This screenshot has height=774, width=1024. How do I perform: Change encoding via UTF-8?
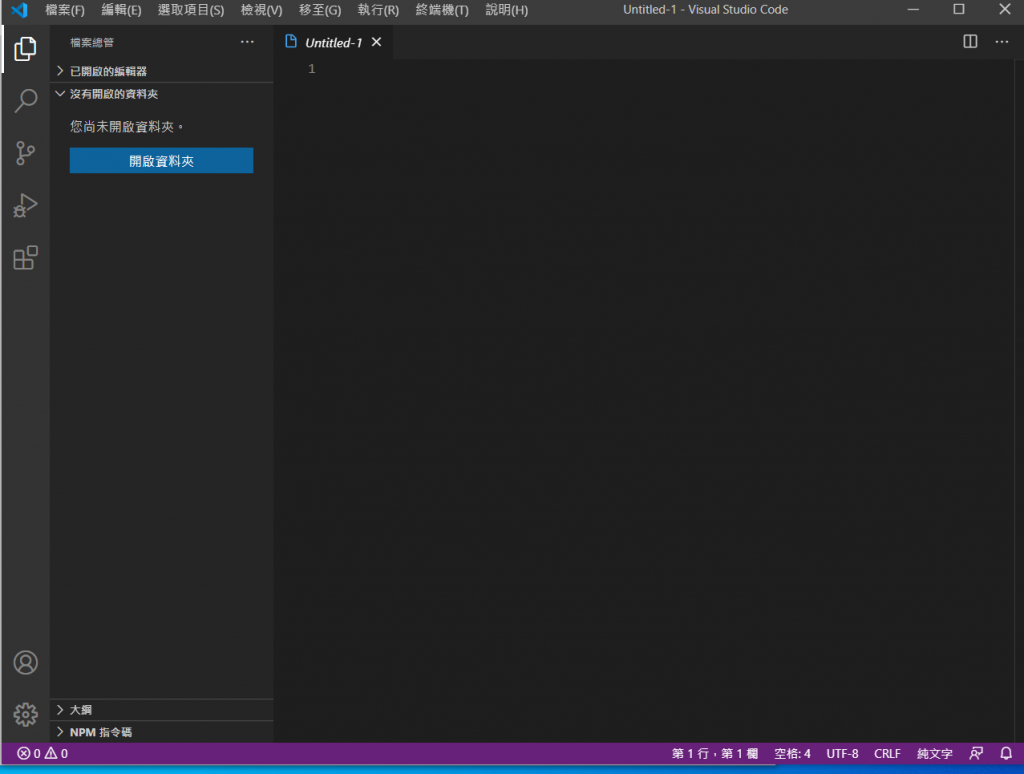[x=842, y=753]
